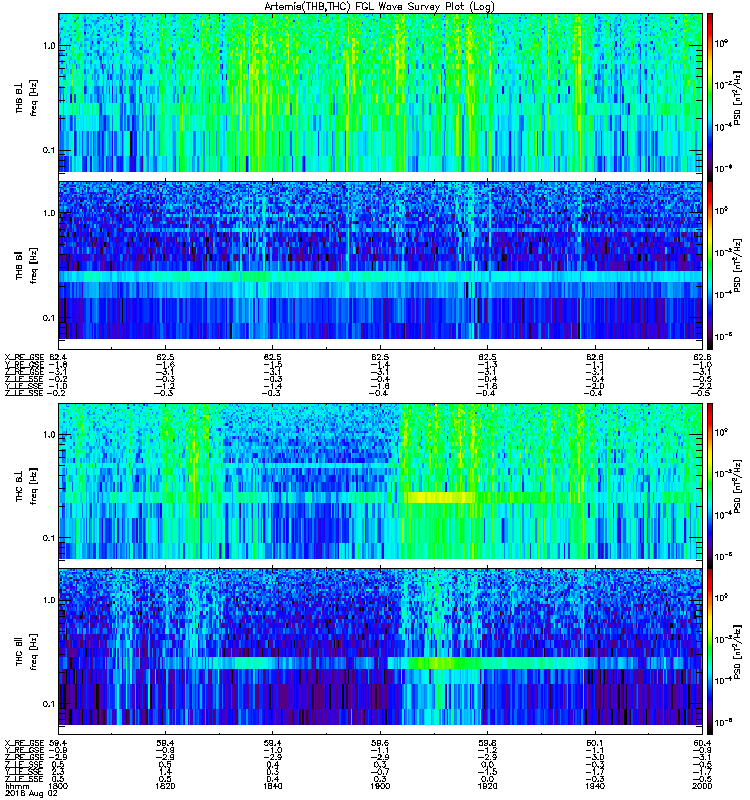Click the THB B∥ panel color bar

[710, 265]
